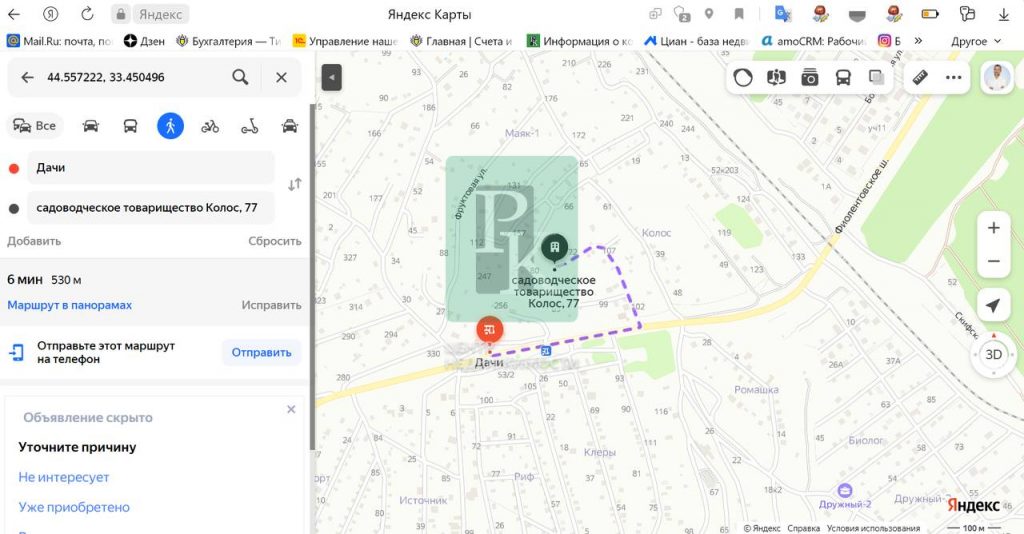Viewport: 1024px width, 534px height.
Task: Close the Объявление скрыто ad panel
Action: 291,409
